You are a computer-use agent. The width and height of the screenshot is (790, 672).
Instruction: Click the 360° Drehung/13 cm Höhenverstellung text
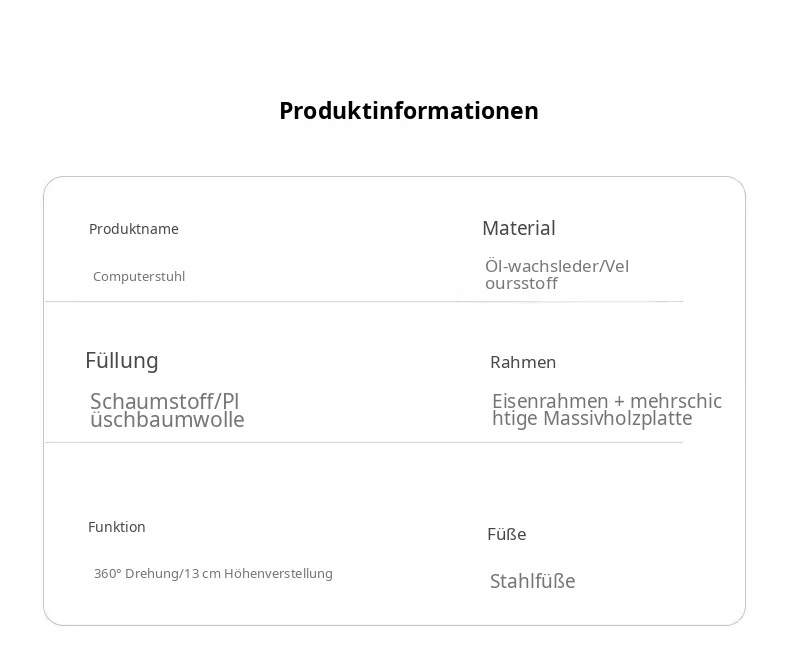point(213,574)
